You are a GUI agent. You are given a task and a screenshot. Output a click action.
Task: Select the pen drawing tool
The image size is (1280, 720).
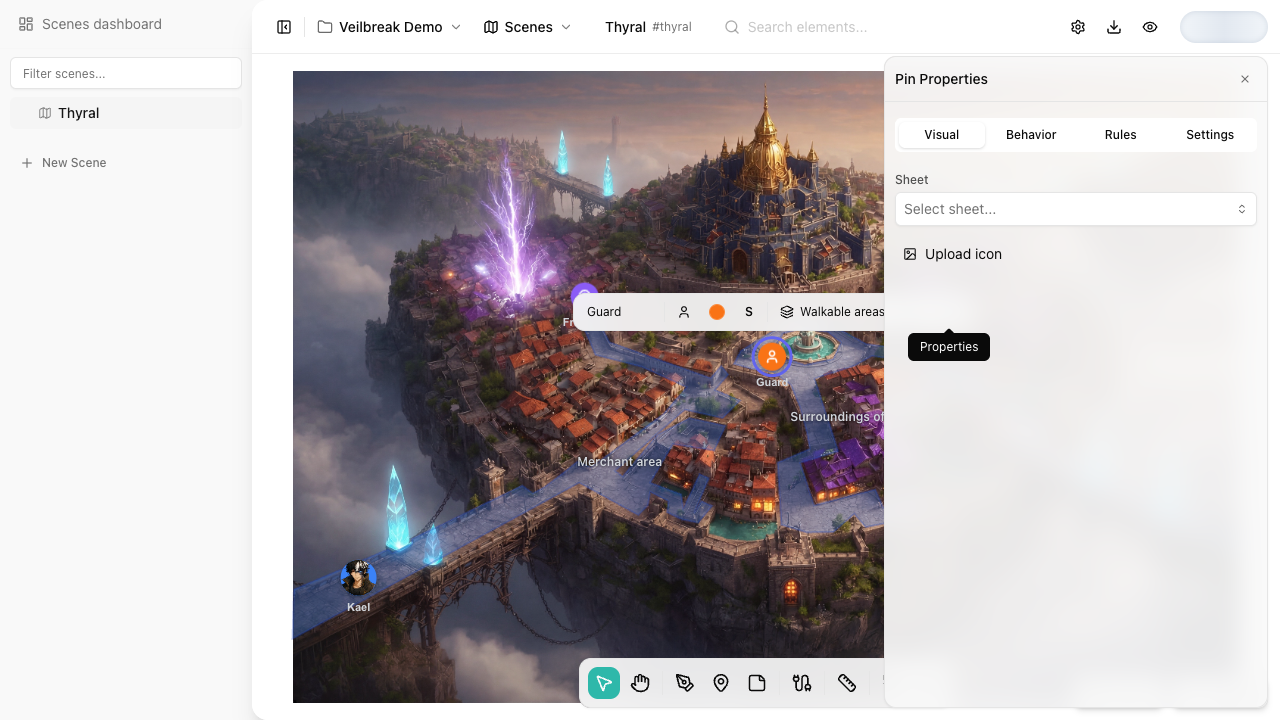684,683
